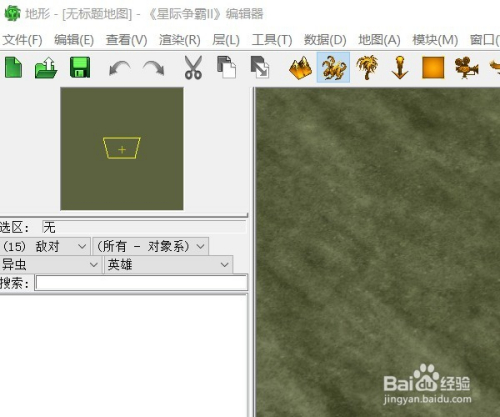This screenshot has height=417, width=500.
Task: Undo the last action
Action: point(120,68)
